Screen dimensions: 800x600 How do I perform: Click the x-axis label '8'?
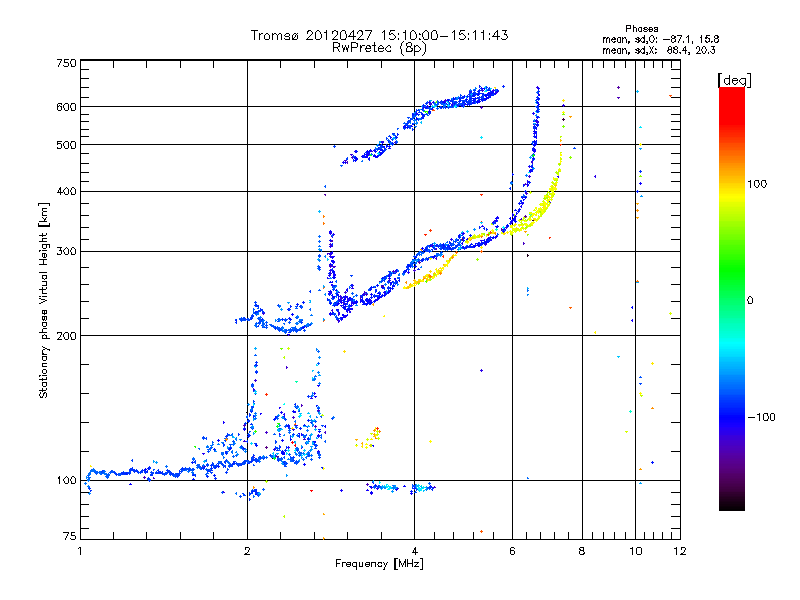tap(582, 551)
